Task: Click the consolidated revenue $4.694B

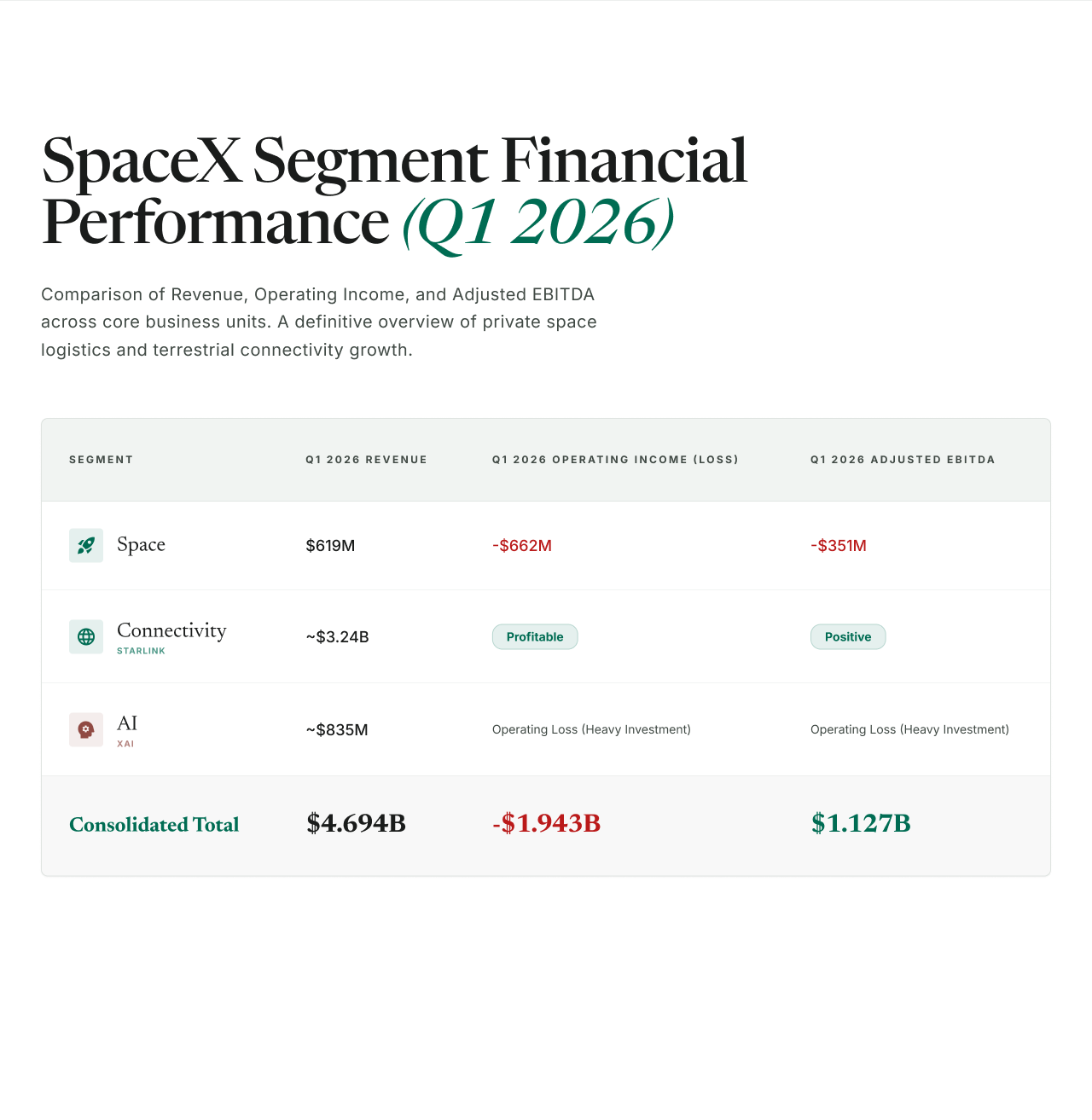Action: [x=356, y=823]
